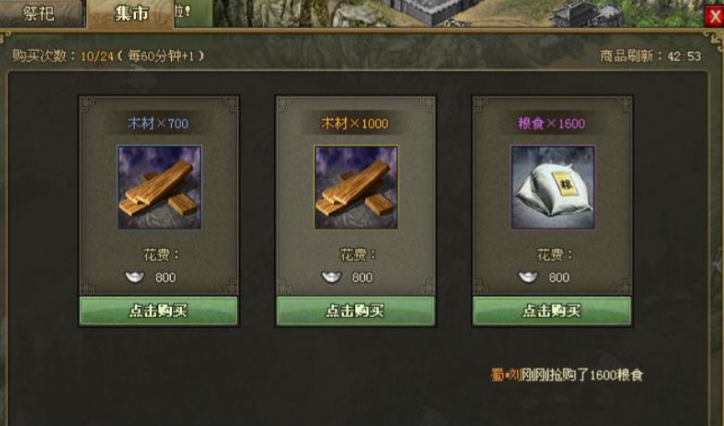Close the market window with red X

pos(714,17)
